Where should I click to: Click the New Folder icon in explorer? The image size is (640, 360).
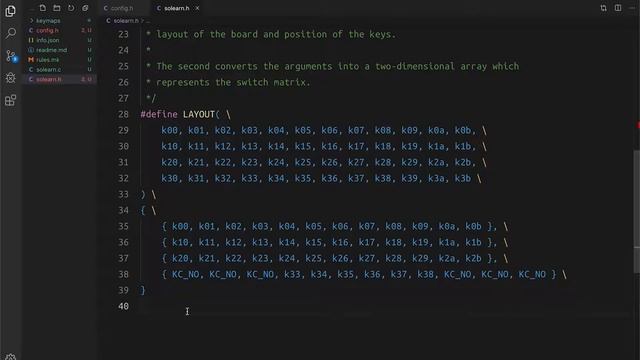[57, 8]
